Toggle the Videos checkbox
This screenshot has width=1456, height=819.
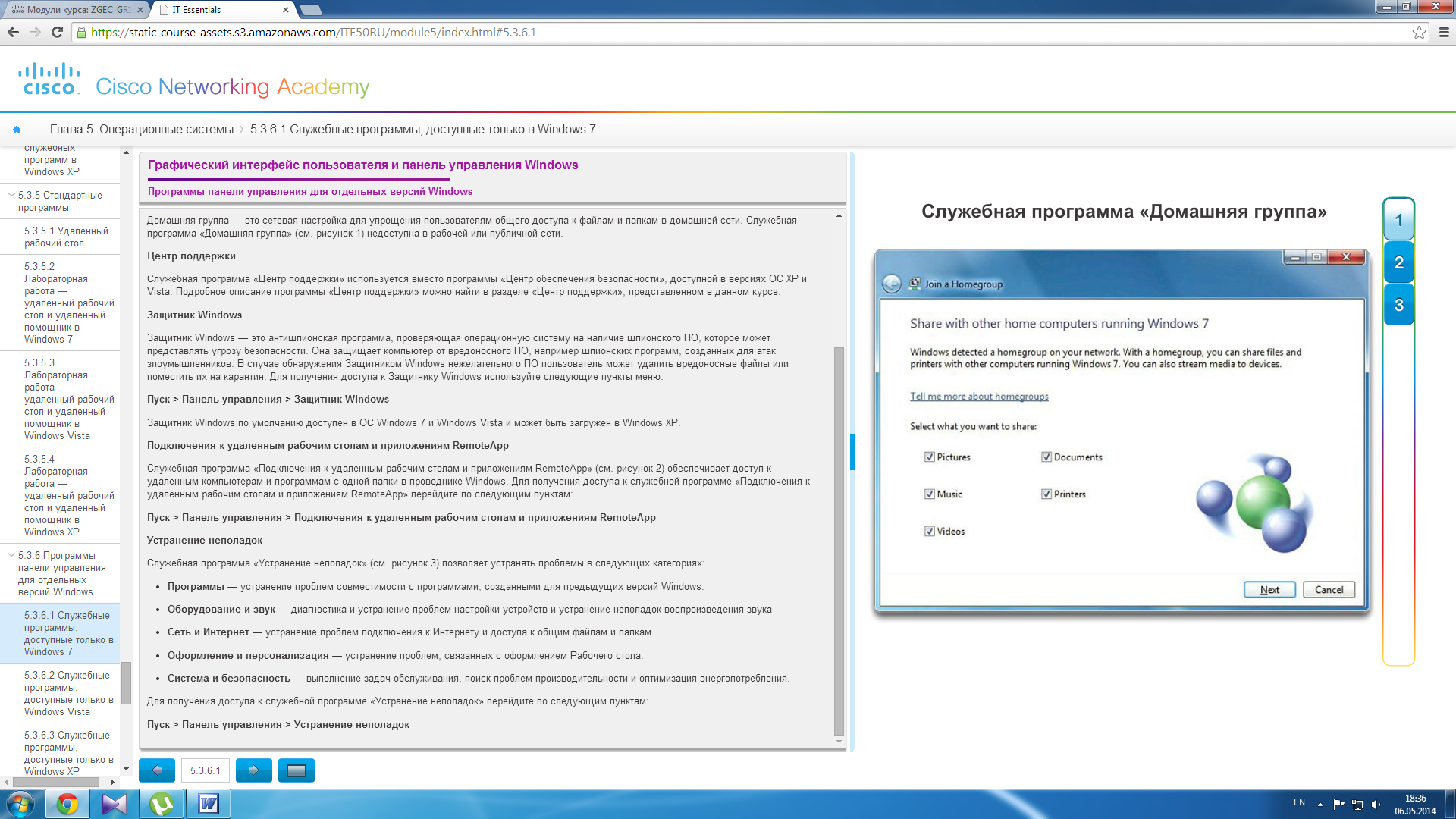tap(929, 532)
